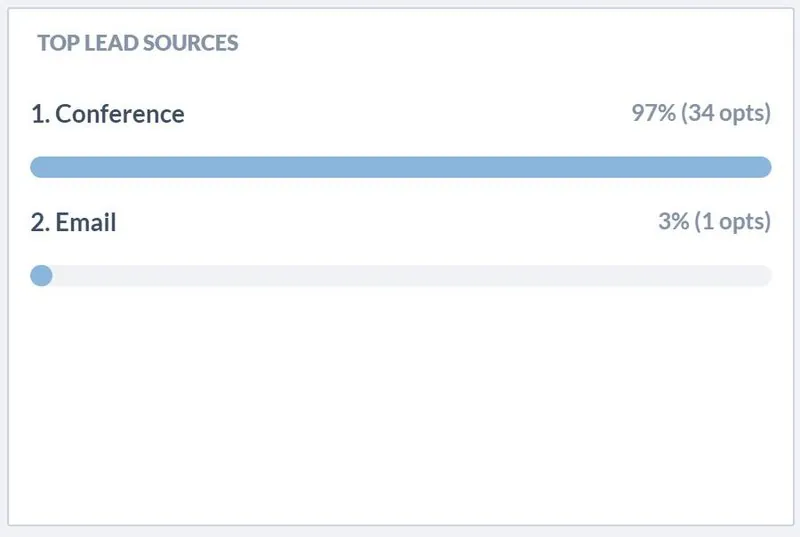Screen dimensions: 800x537
Task: Click the 3% percentage value
Action: click(x=673, y=221)
